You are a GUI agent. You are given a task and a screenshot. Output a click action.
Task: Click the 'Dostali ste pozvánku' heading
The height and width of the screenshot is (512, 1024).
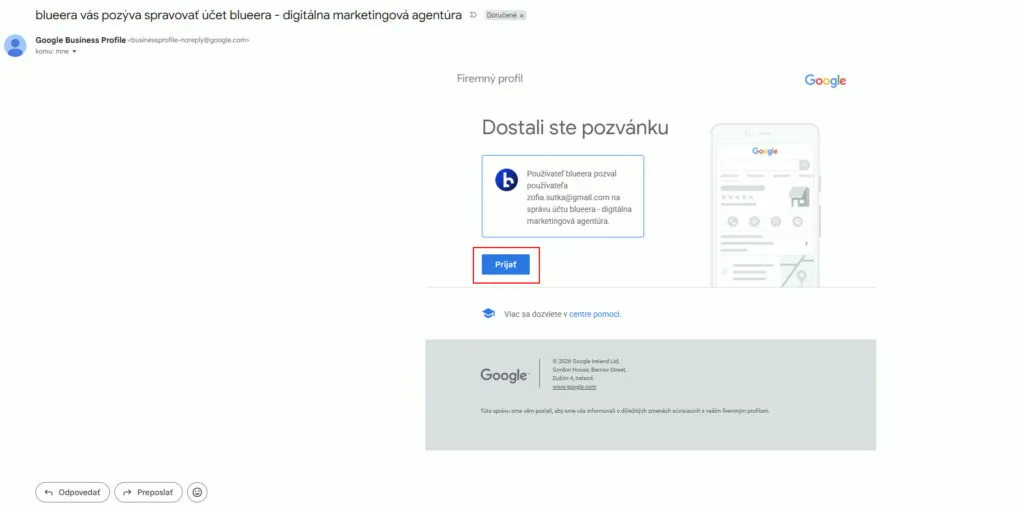coord(575,127)
